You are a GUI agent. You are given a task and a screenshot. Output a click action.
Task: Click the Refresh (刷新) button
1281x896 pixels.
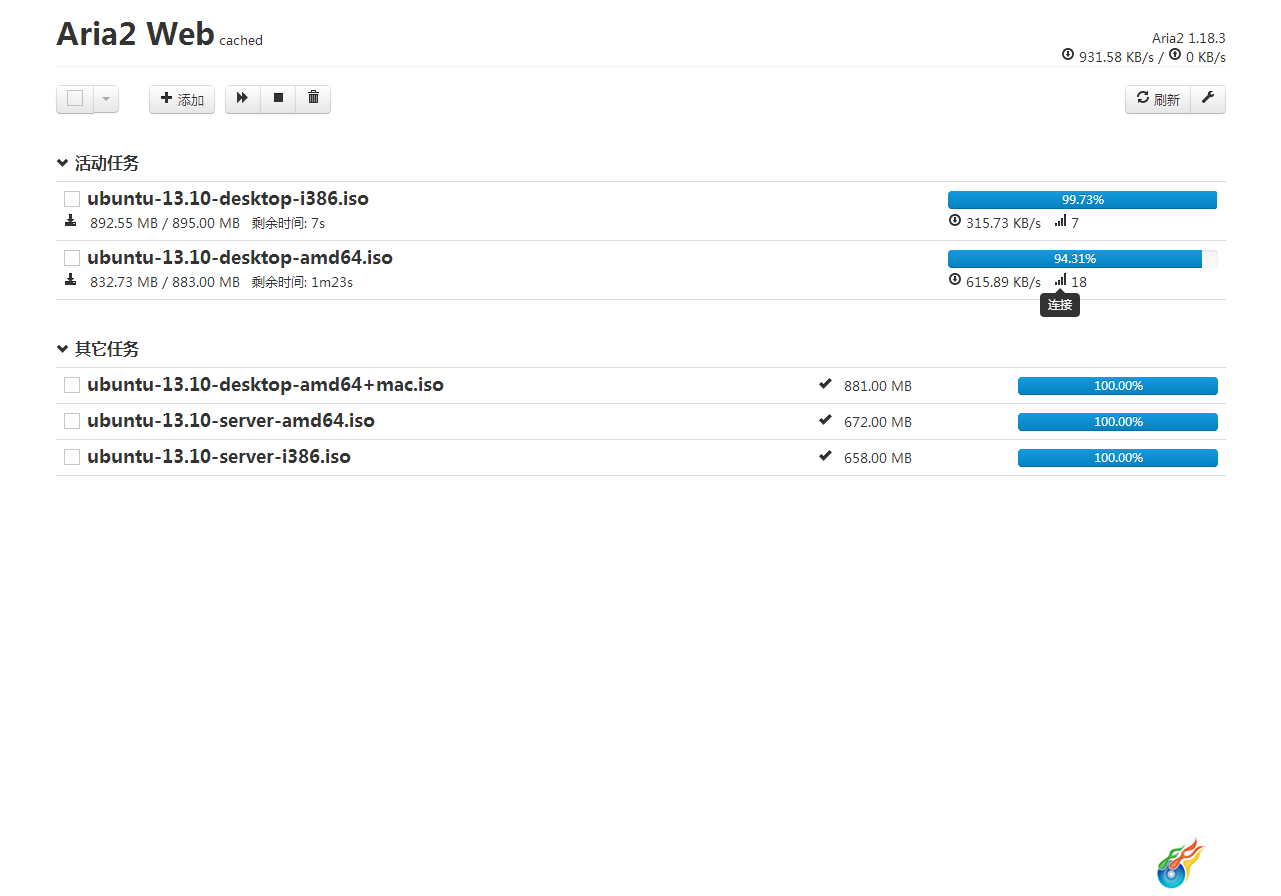tap(1158, 99)
